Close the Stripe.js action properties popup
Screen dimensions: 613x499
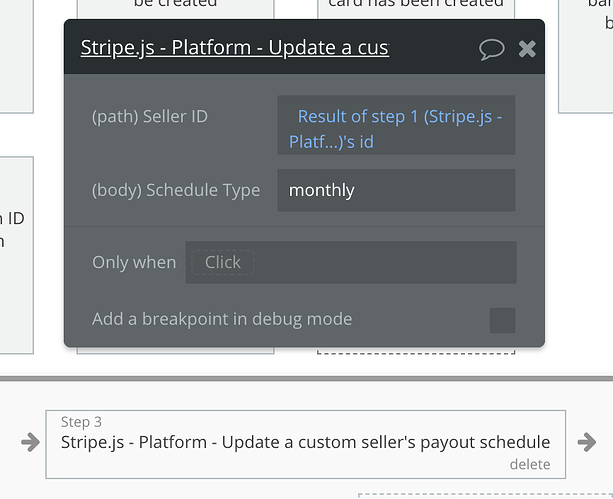click(x=527, y=49)
